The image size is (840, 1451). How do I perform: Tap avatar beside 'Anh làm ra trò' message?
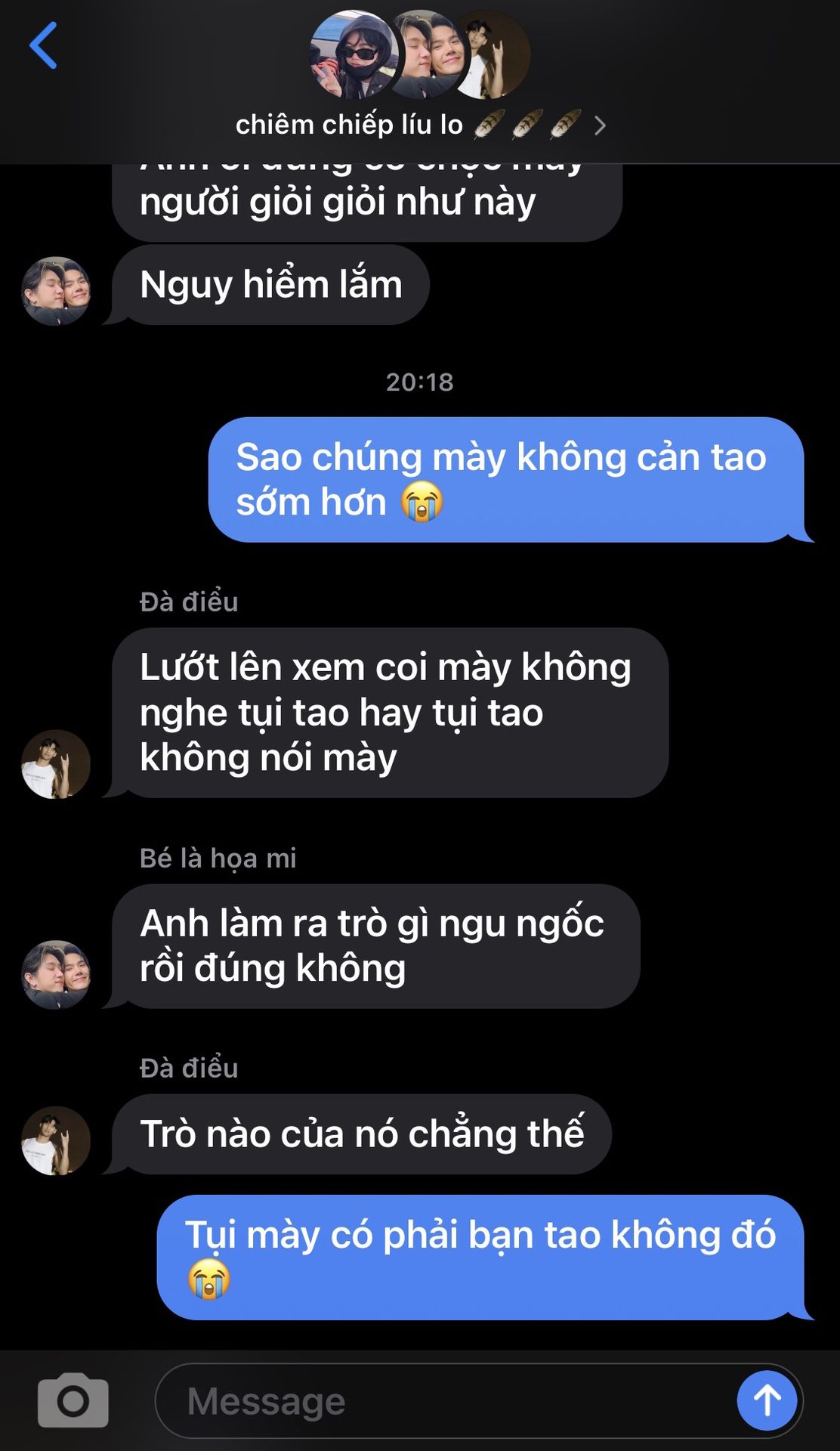(56, 975)
